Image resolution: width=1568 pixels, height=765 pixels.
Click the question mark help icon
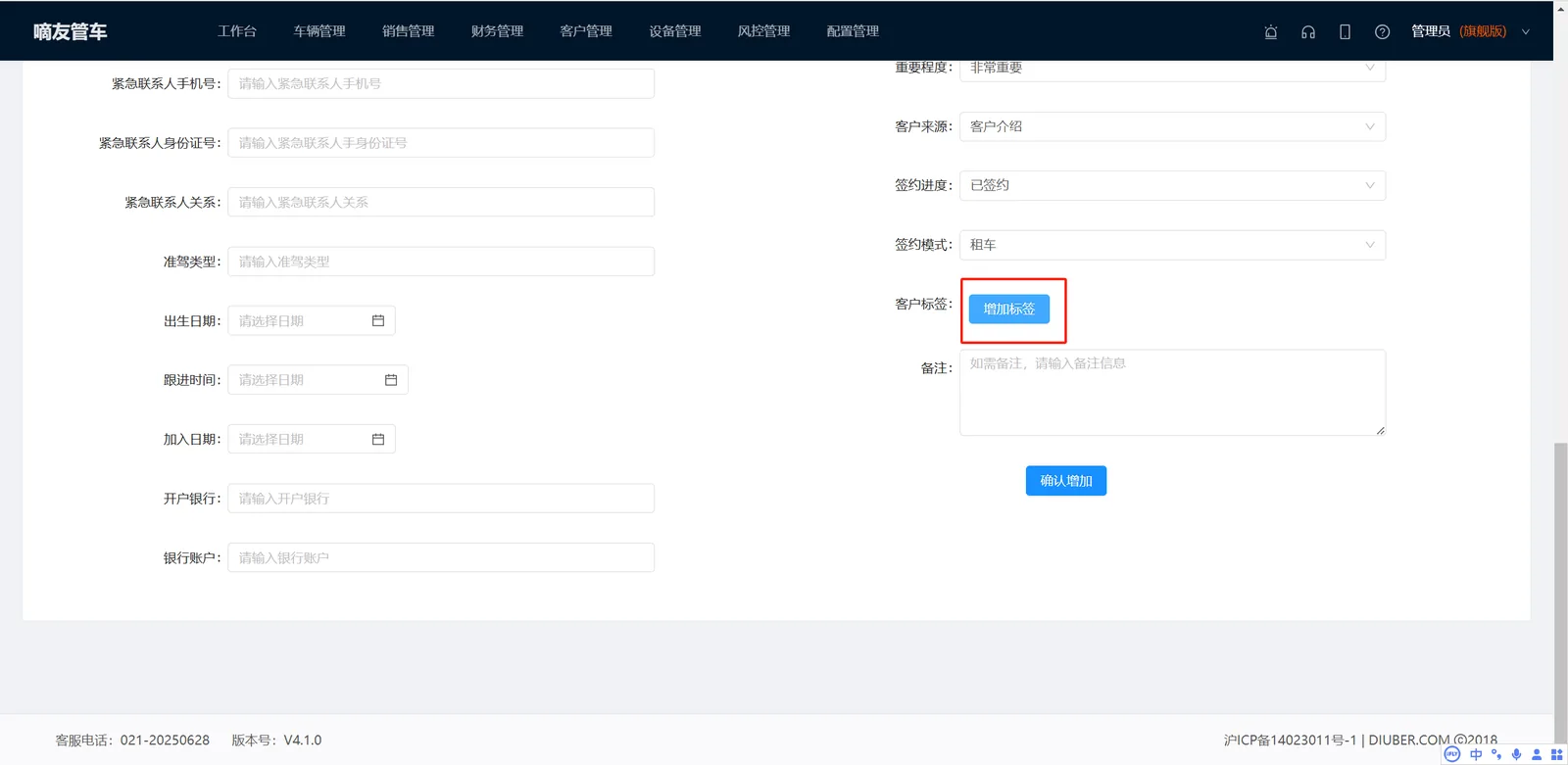[1382, 31]
